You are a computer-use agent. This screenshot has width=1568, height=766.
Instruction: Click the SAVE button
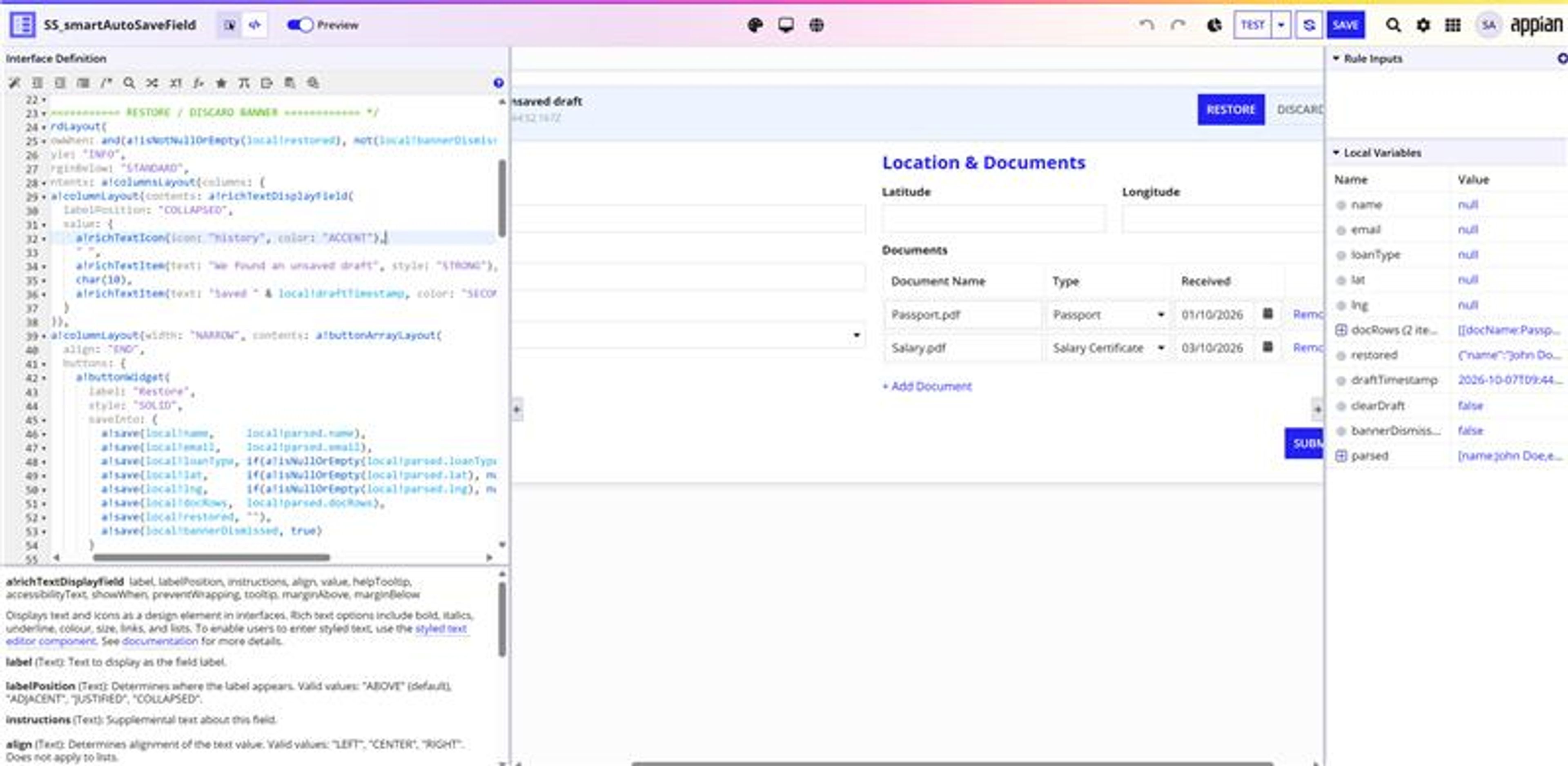1345,25
